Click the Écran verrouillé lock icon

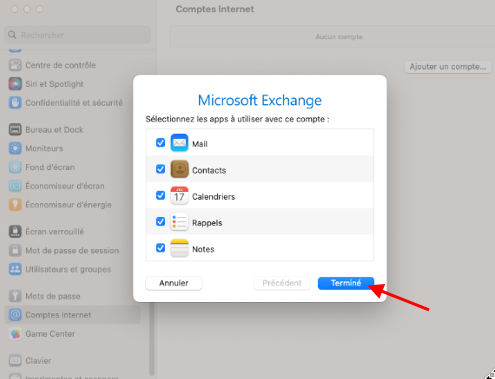click(x=15, y=232)
